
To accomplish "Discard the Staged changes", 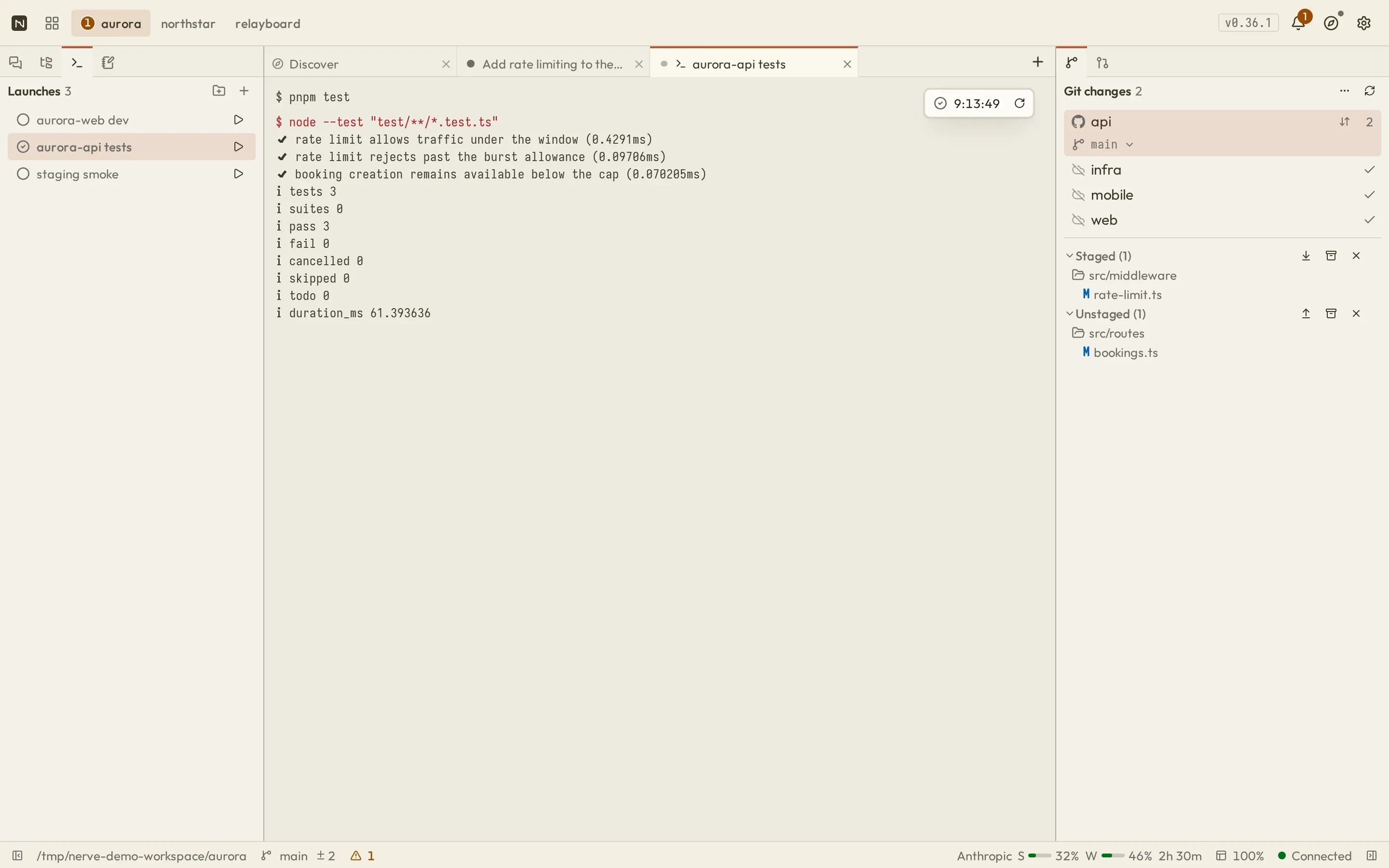I will (x=1356, y=256).
